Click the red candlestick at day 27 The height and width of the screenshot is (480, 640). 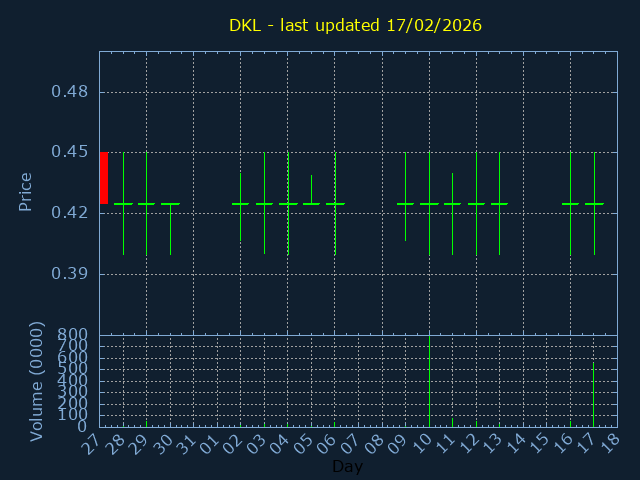click(103, 178)
